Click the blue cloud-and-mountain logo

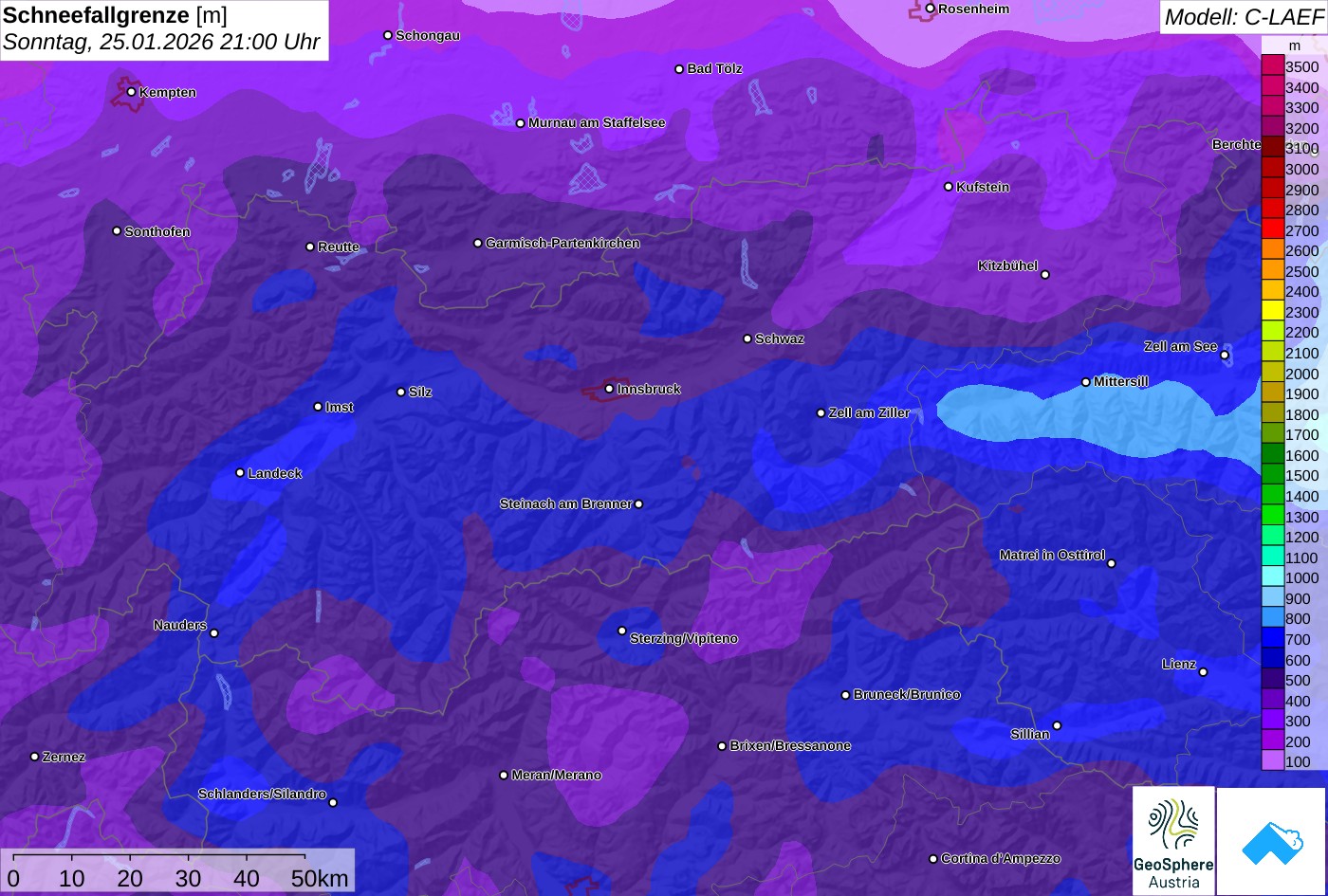pos(1271,841)
